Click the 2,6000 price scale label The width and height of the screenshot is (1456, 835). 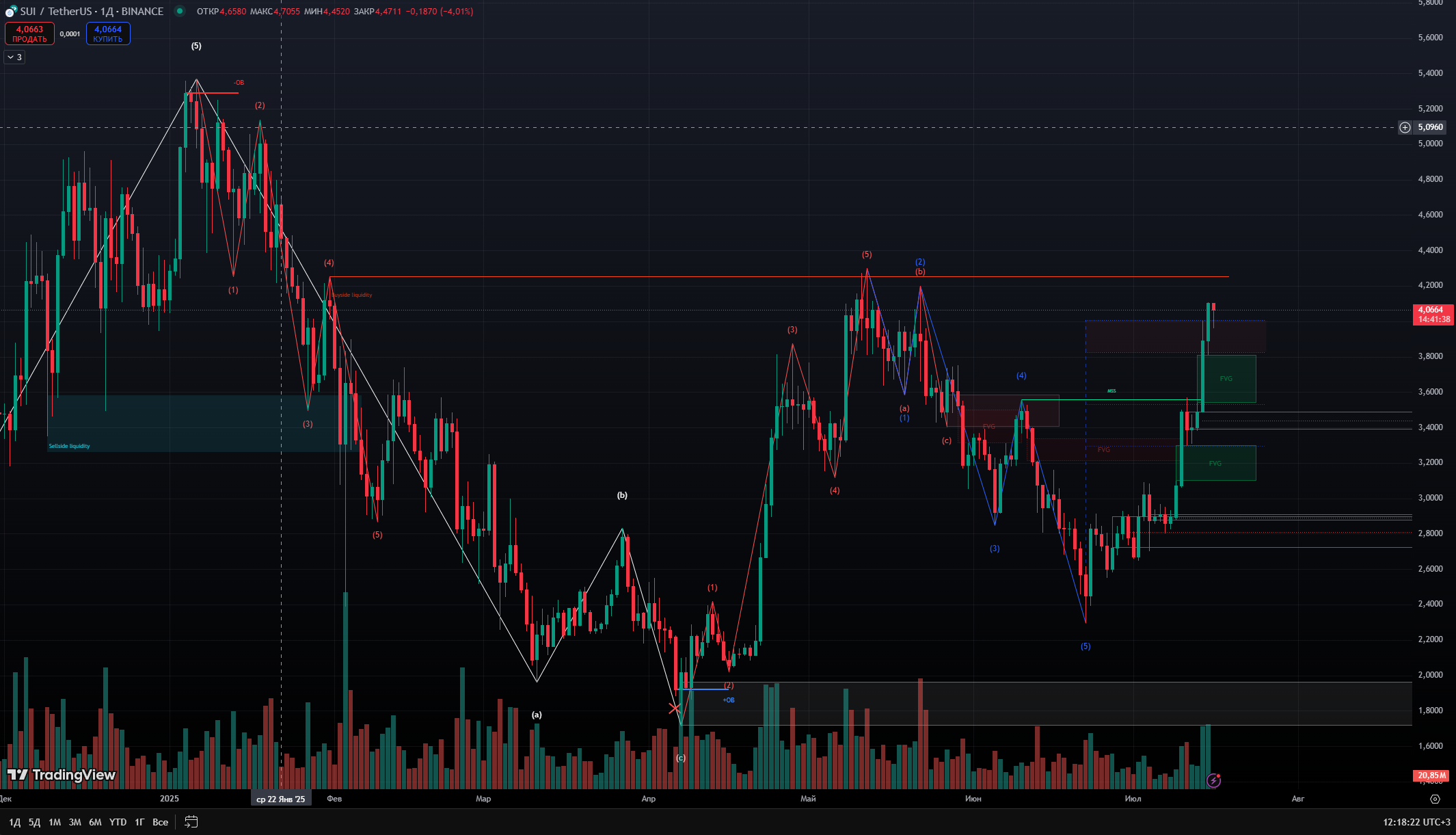1430,569
